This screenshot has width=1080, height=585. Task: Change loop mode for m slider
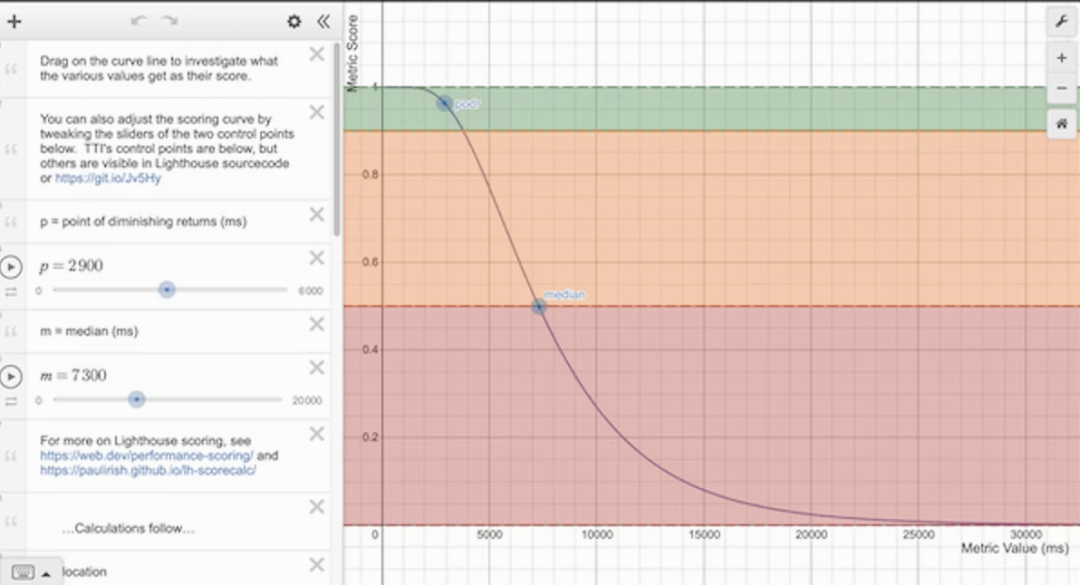click(x=11, y=402)
